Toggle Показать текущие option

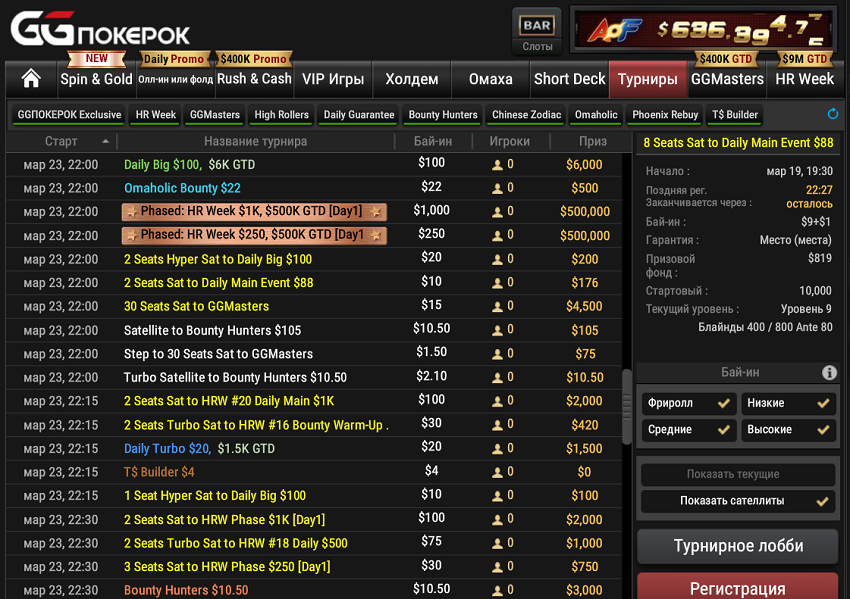click(x=738, y=474)
